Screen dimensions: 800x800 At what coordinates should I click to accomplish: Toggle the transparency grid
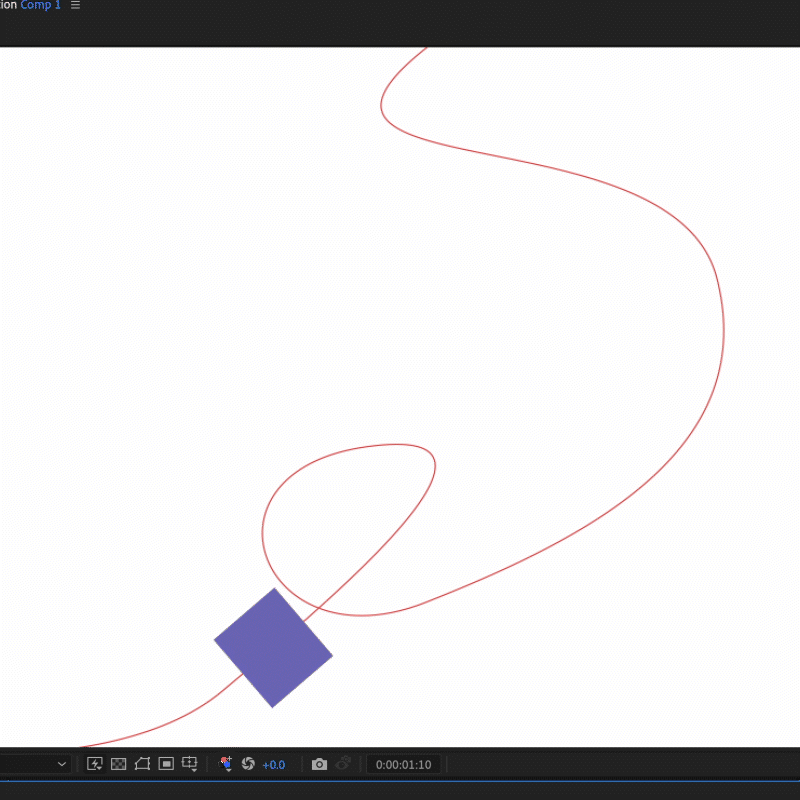click(118, 764)
